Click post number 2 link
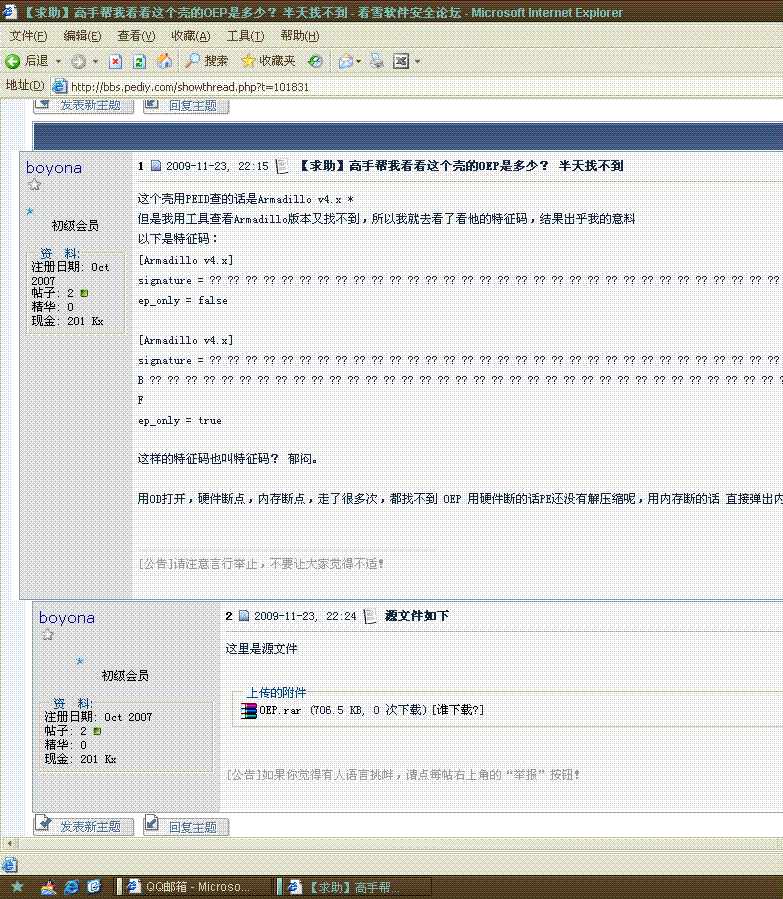Screen dimensions: 783x899 pos(229,616)
